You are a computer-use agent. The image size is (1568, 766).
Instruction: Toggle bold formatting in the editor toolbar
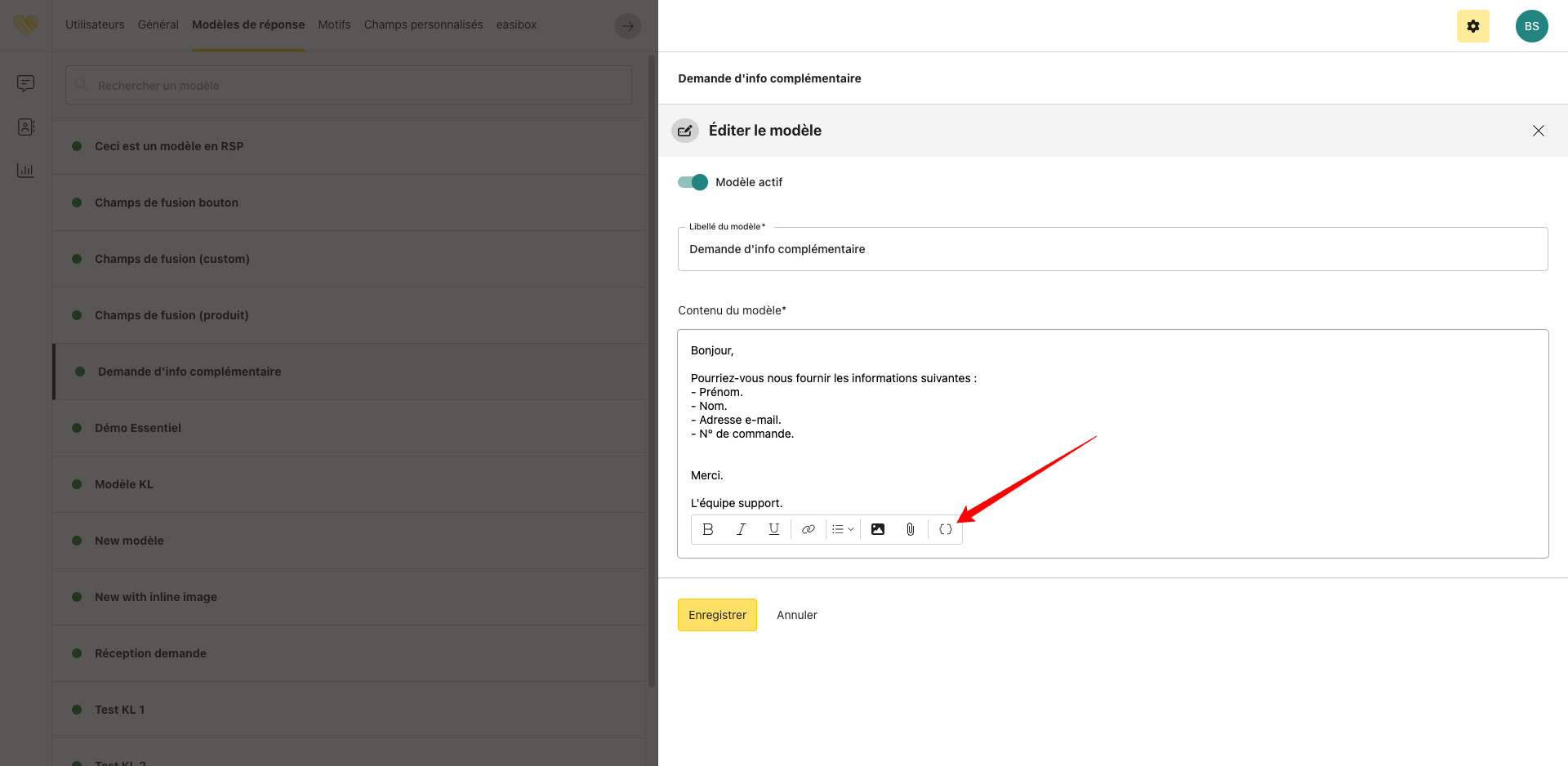click(708, 529)
